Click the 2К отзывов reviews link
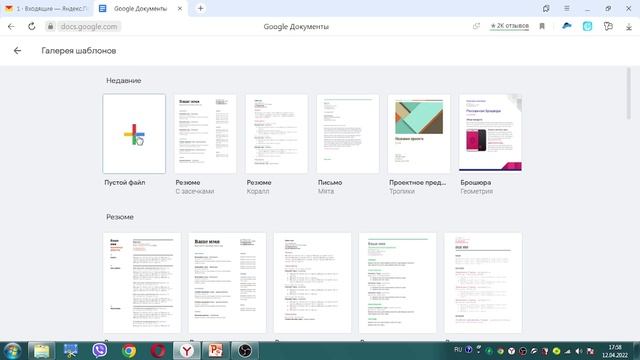Screen dimensions: 640x360 (x=509, y=26)
